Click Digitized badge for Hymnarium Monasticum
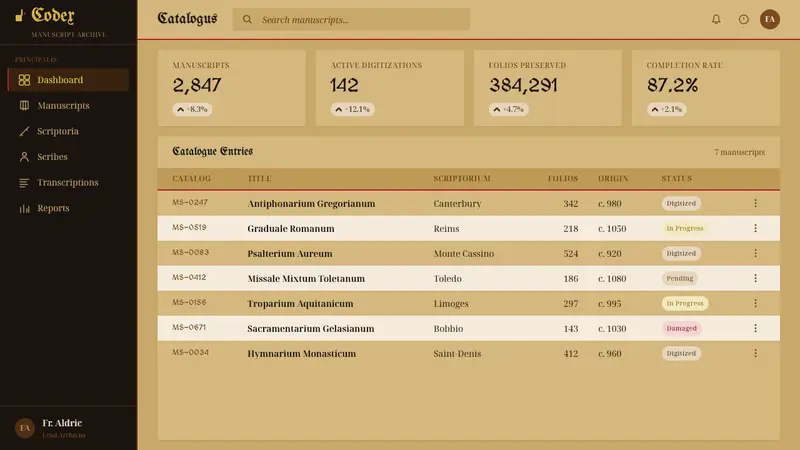Screen dimensions: 800x450 (681, 353)
